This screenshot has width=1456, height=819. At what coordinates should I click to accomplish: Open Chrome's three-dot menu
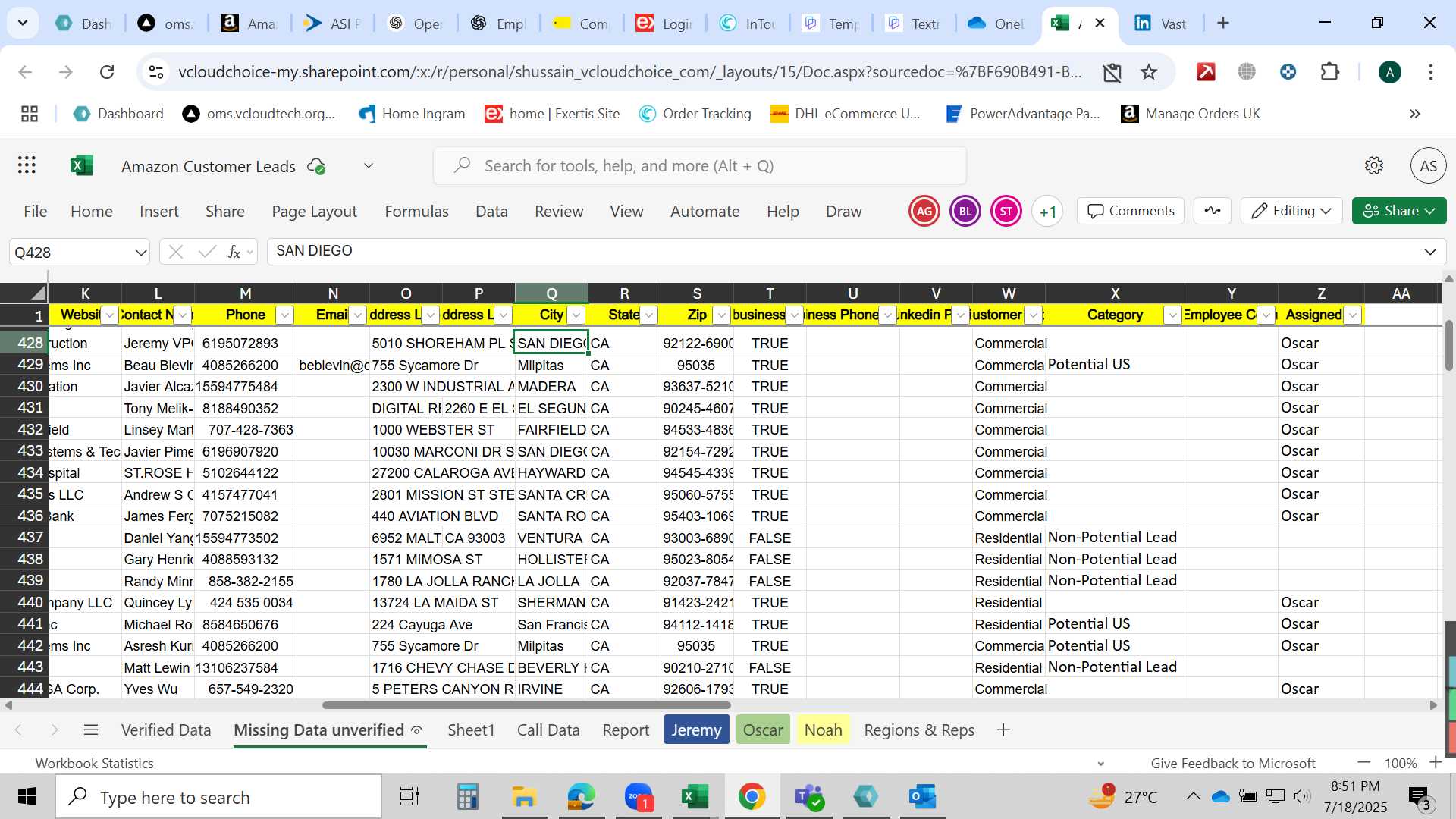coord(1431,72)
